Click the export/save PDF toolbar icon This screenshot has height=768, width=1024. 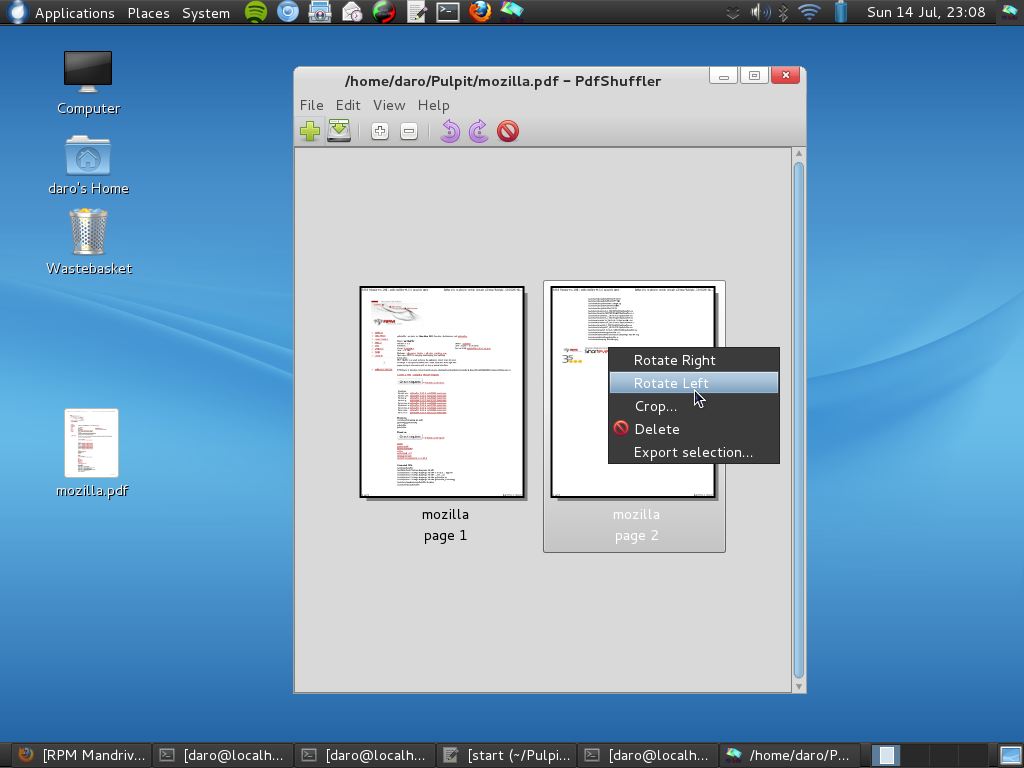coord(339,131)
